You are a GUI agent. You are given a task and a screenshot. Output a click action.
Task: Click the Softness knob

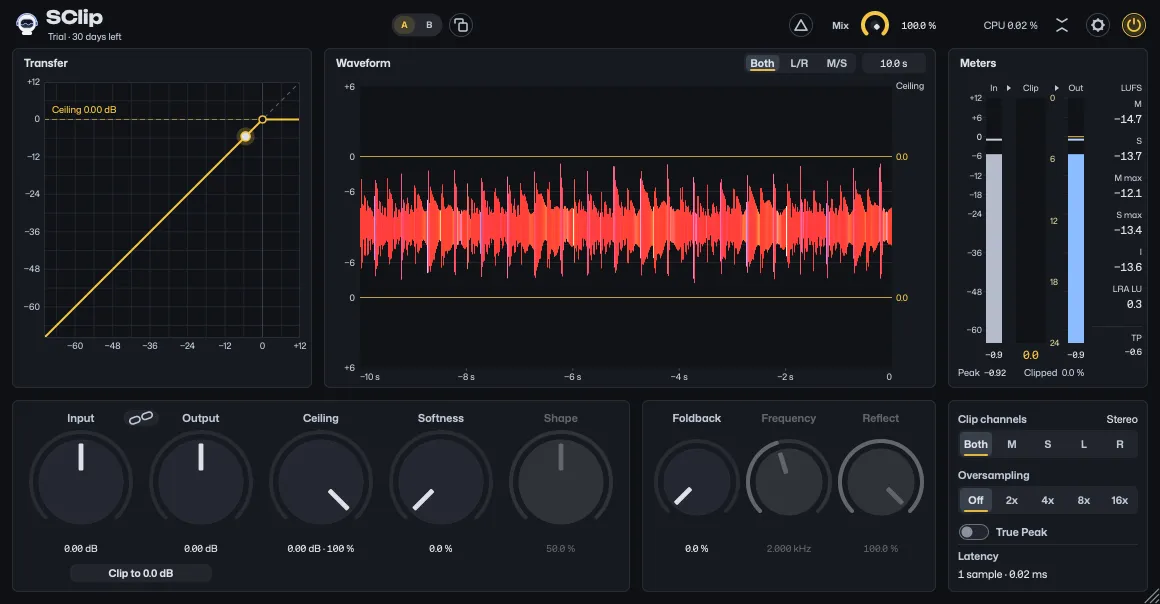[x=441, y=481]
